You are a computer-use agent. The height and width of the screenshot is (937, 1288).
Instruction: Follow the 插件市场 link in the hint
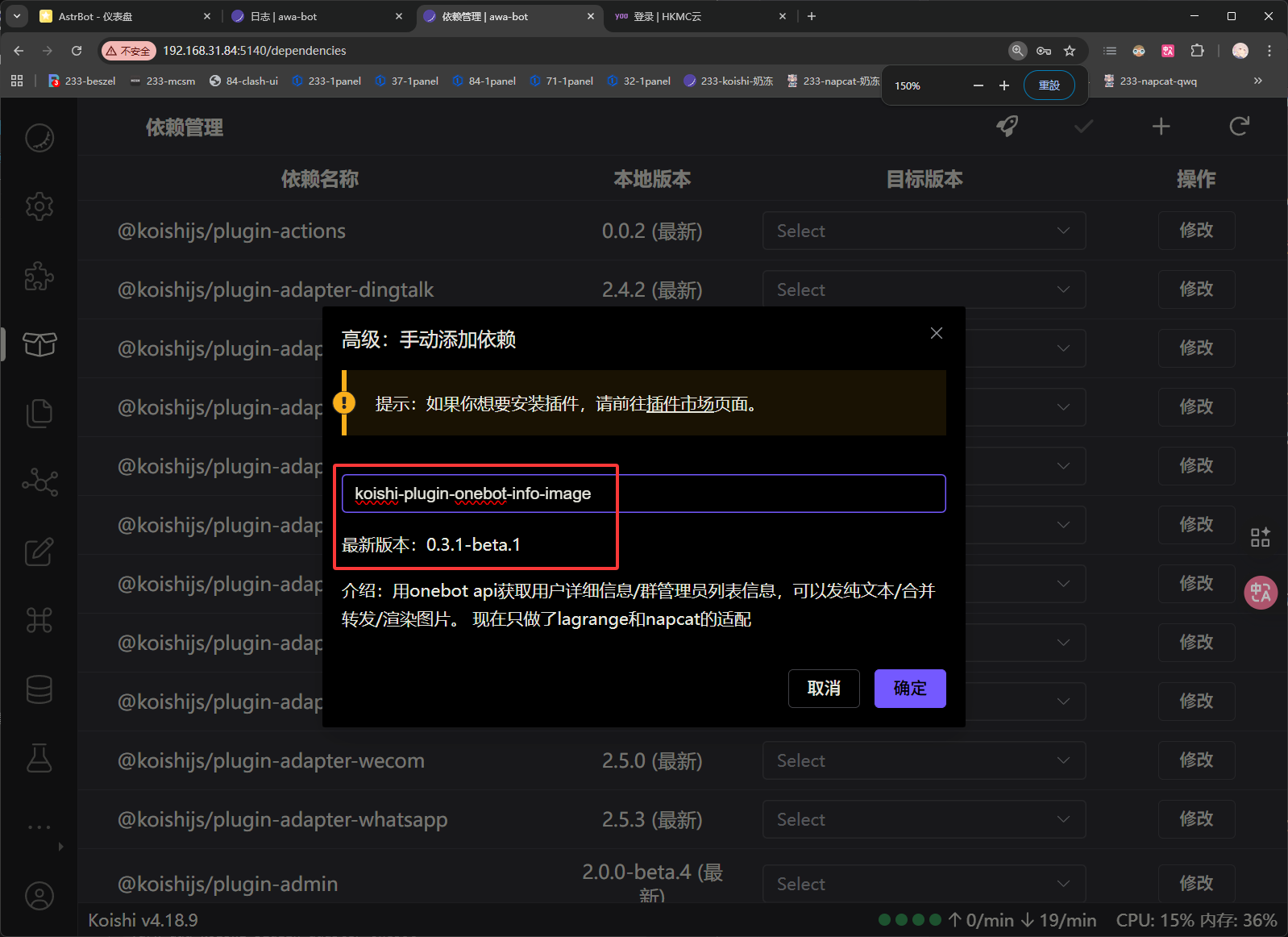[679, 404]
